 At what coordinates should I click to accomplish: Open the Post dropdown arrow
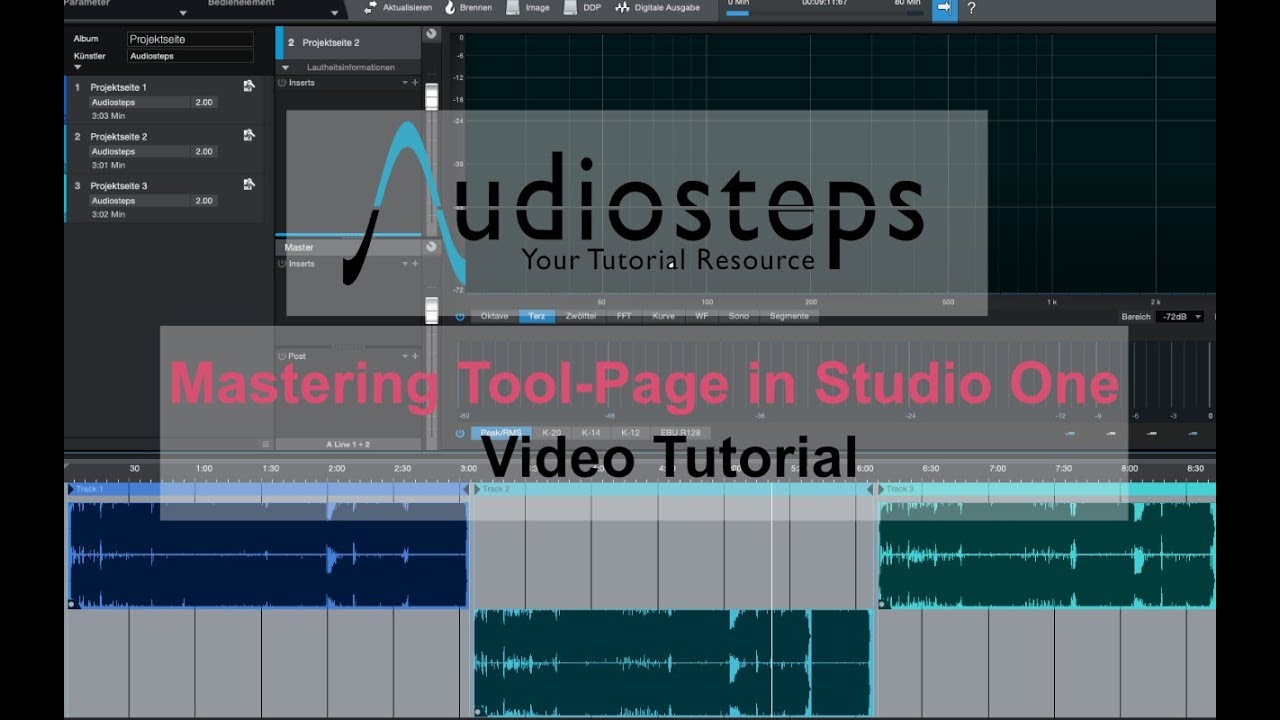point(405,356)
